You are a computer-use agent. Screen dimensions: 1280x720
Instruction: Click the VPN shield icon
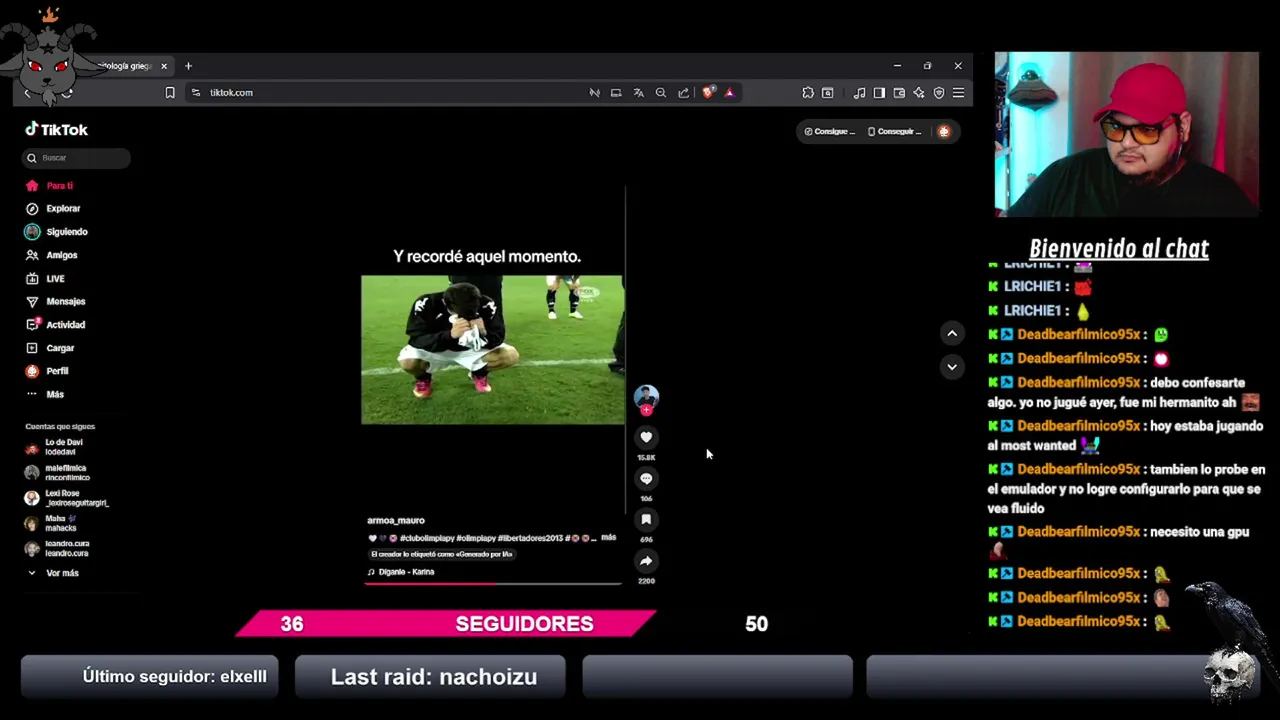[938, 93]
